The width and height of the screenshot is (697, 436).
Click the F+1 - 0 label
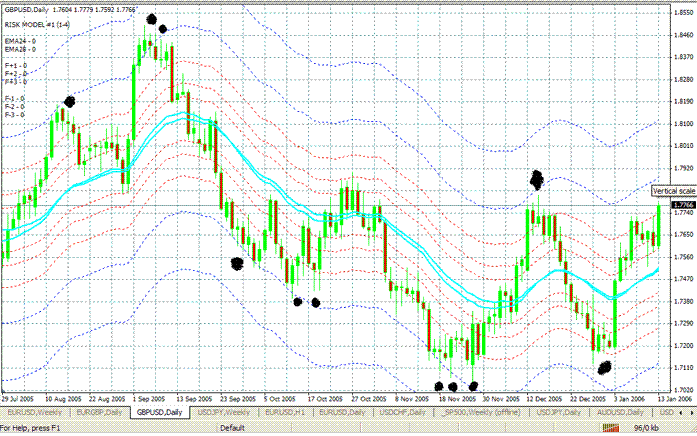(x=16, y=66)
